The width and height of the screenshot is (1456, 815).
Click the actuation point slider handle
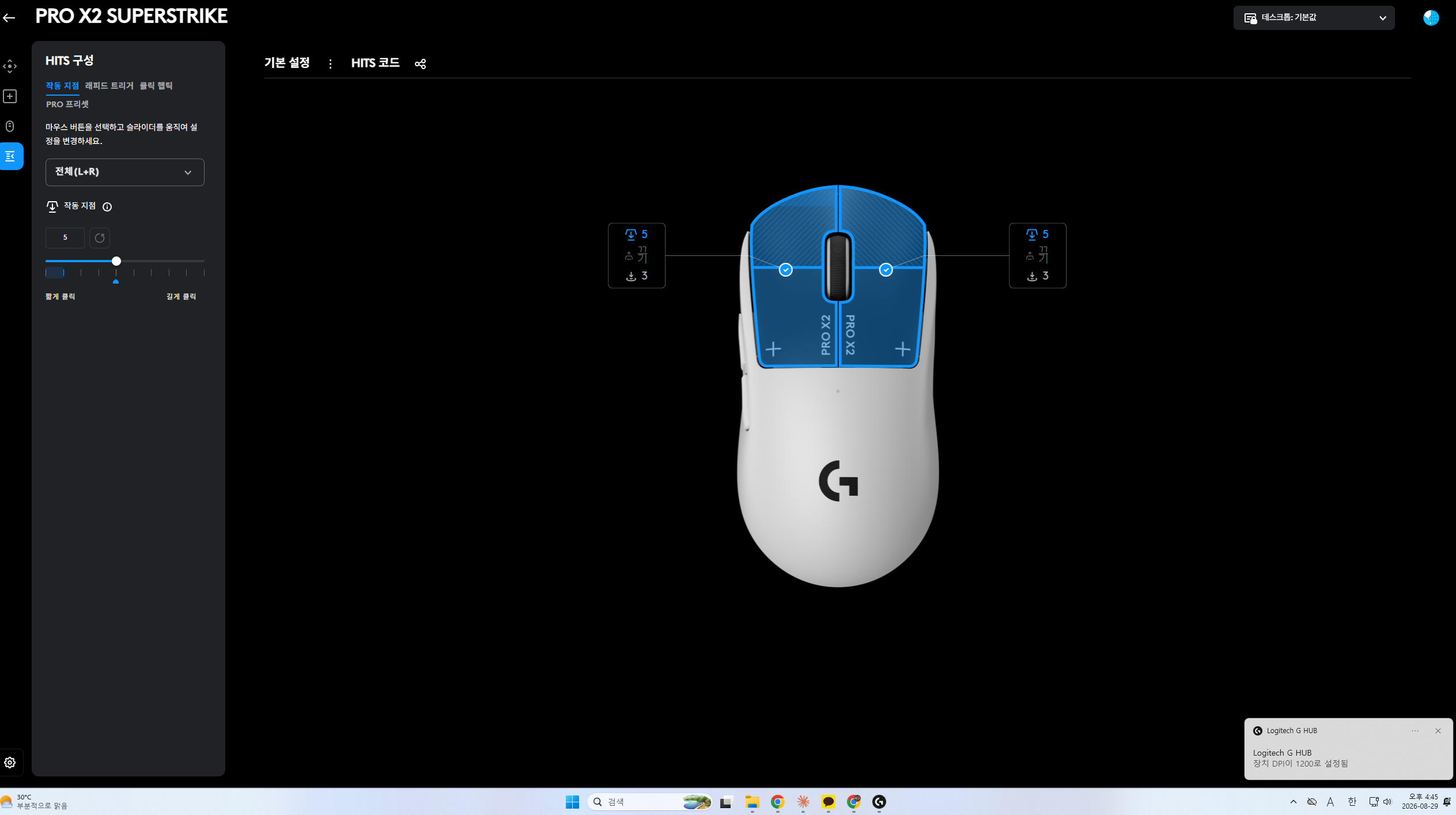(116, 261)
